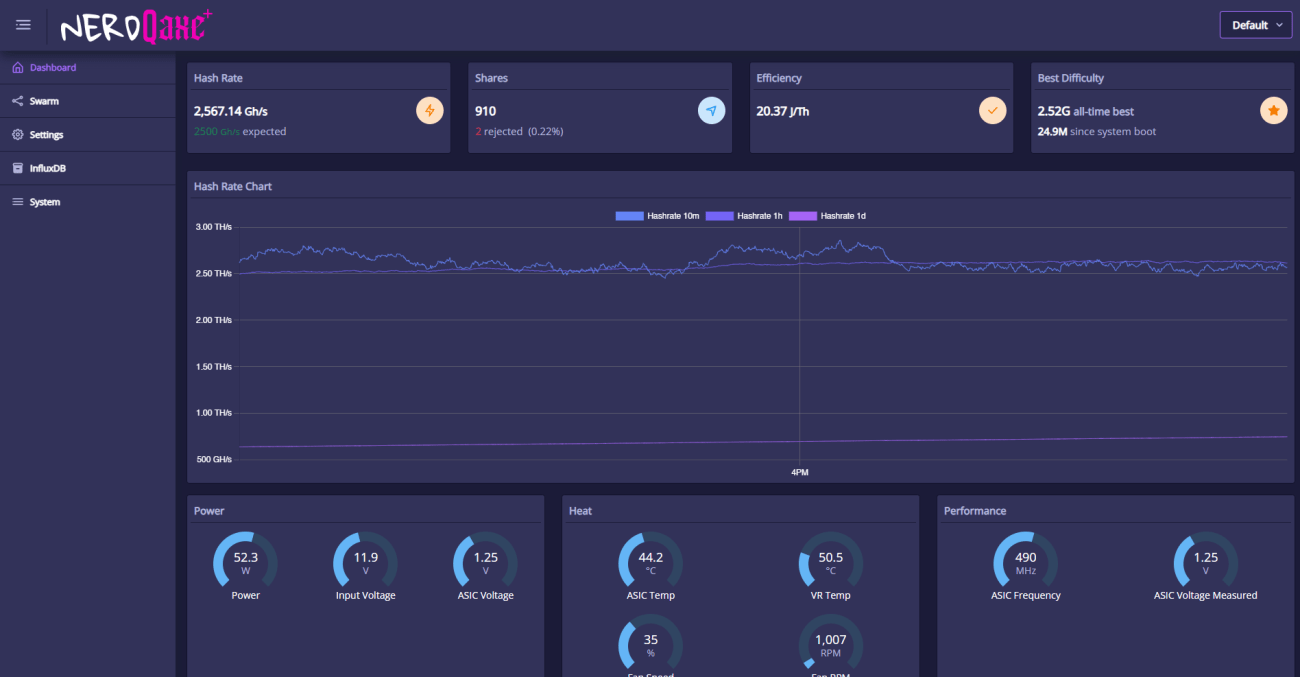Click the 4PM marker on the hash rate chart
This screenshot has width=1300, height=677.
pos(799,471)
